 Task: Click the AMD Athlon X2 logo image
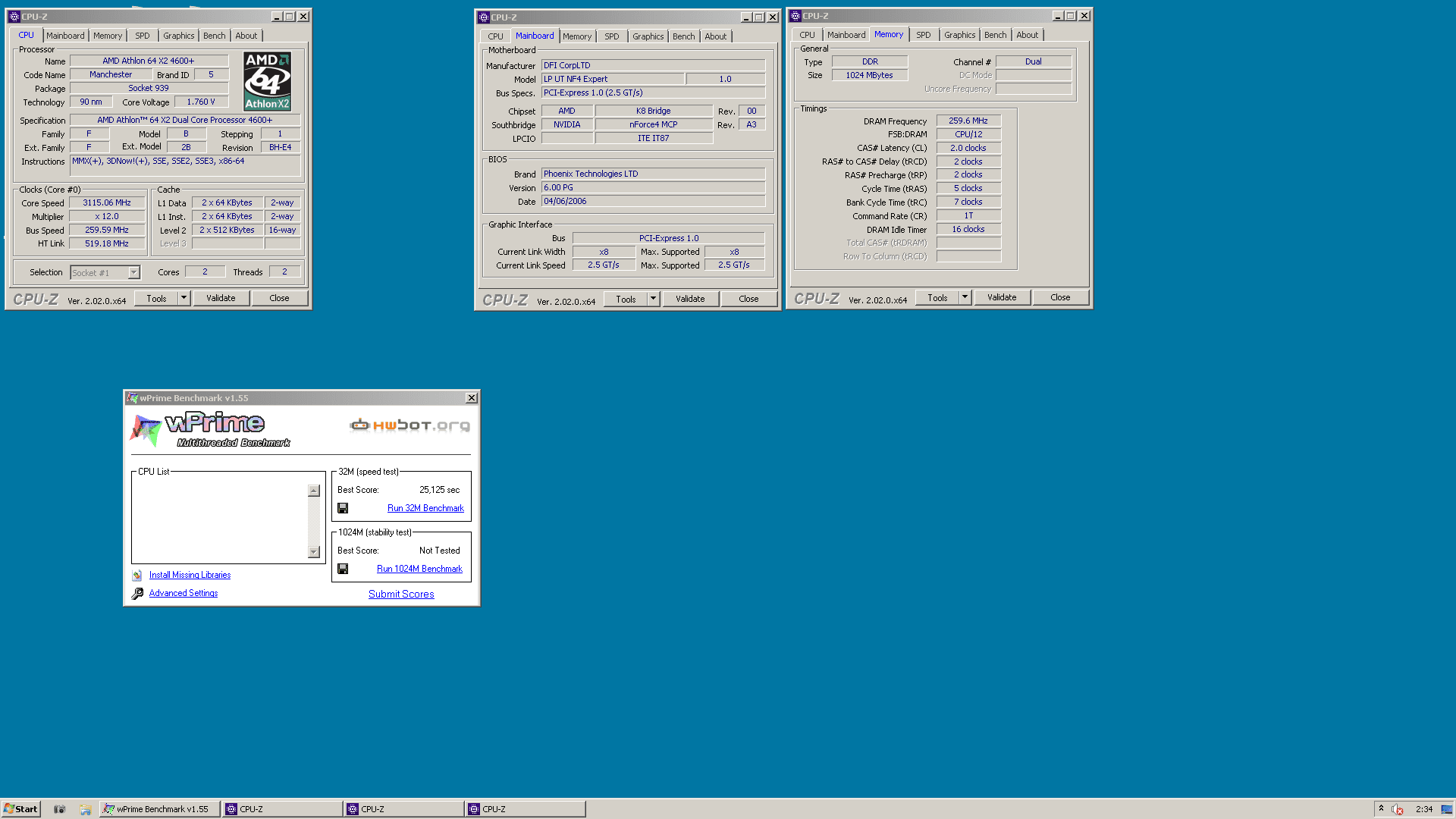coord(267,81)
